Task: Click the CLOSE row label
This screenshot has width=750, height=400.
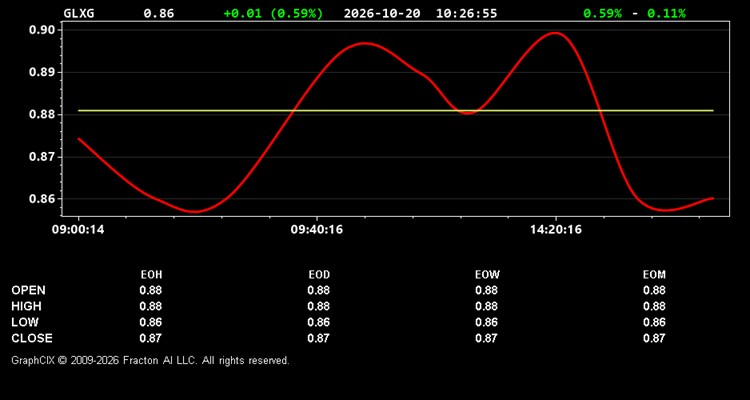Action: point(32,338)
